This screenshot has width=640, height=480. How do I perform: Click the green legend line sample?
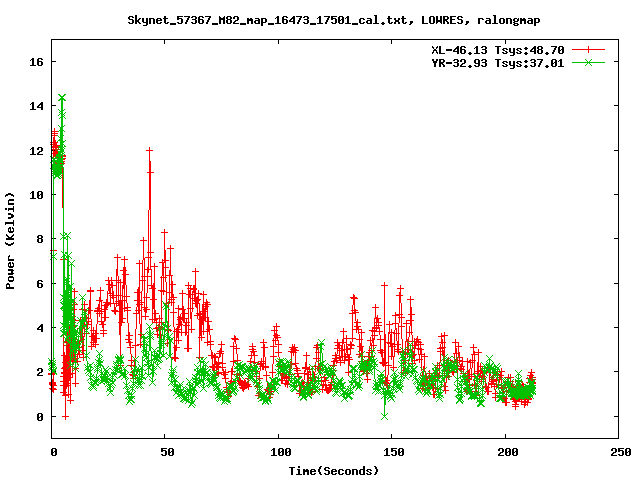pos(588,62)
